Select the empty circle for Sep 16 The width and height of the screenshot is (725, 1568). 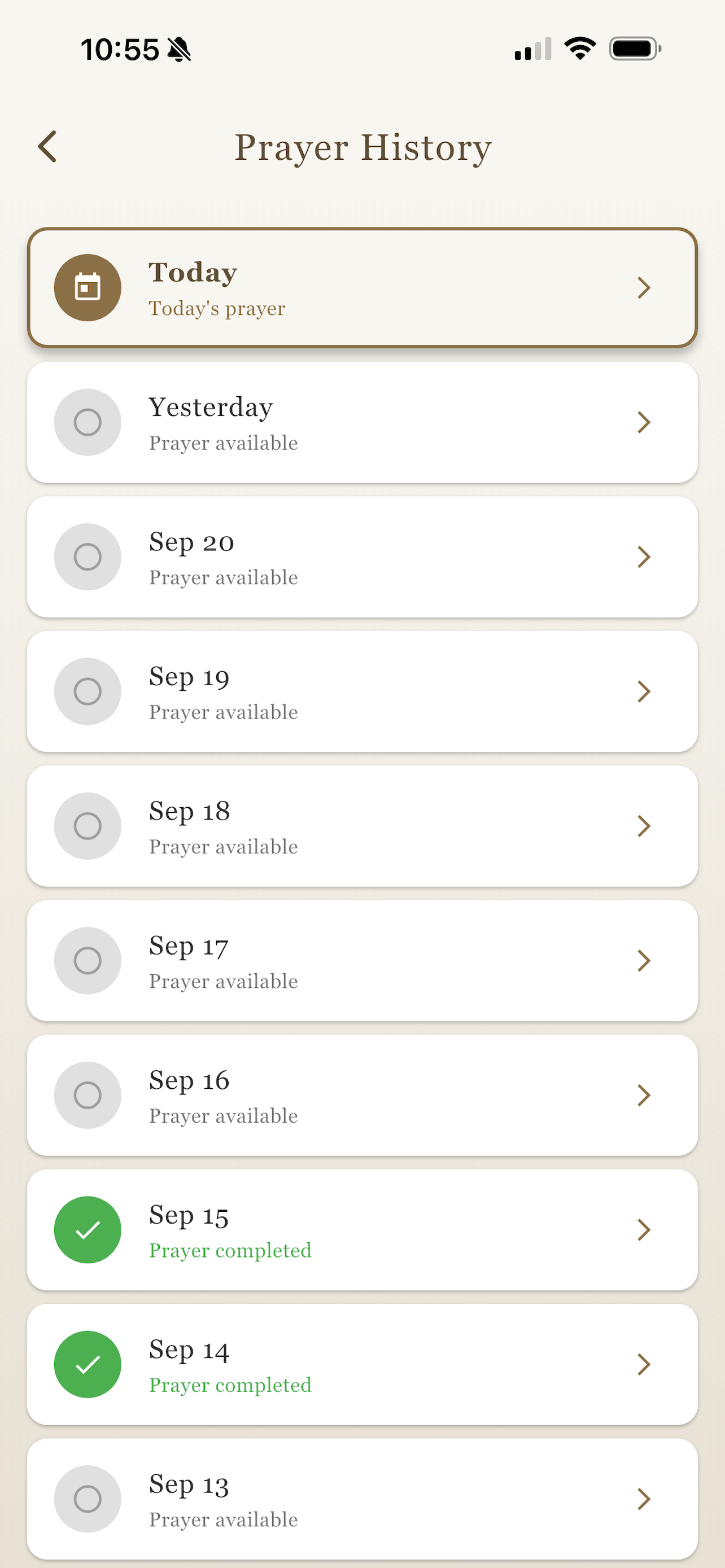88,1094
